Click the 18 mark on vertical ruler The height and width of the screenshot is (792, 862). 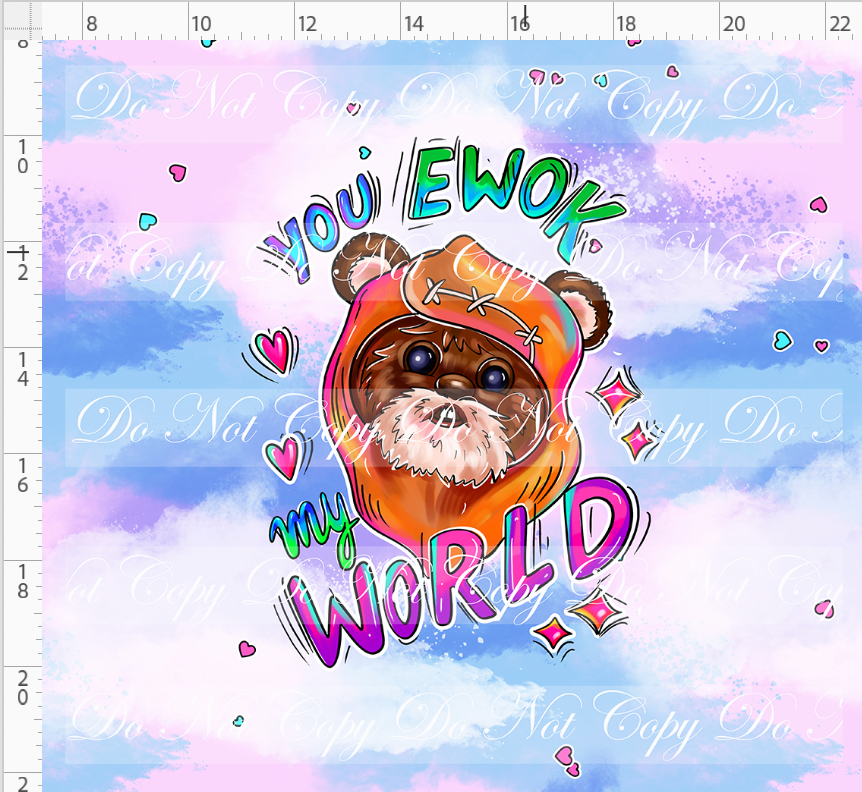point(23,581)
